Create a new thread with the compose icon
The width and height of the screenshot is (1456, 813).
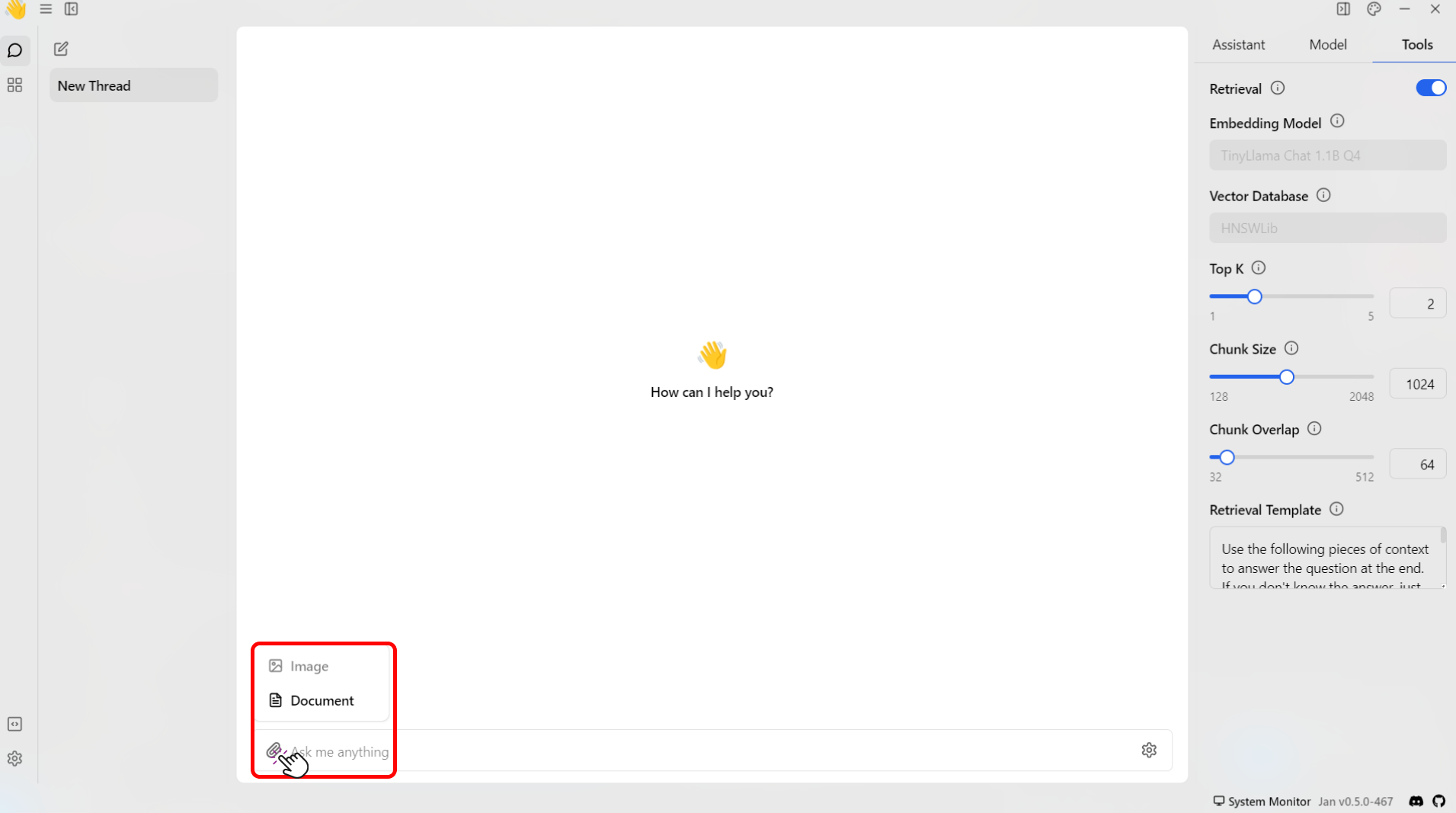point(61,49)
